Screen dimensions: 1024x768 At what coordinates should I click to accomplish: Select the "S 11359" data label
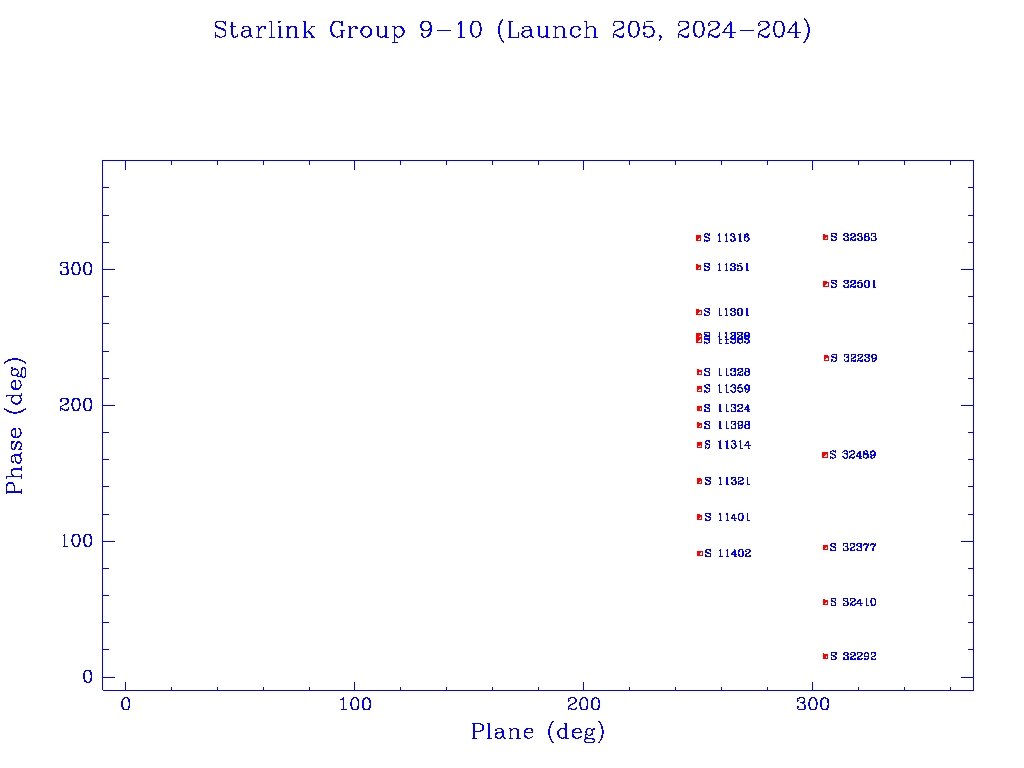click(x=728, y=389)
